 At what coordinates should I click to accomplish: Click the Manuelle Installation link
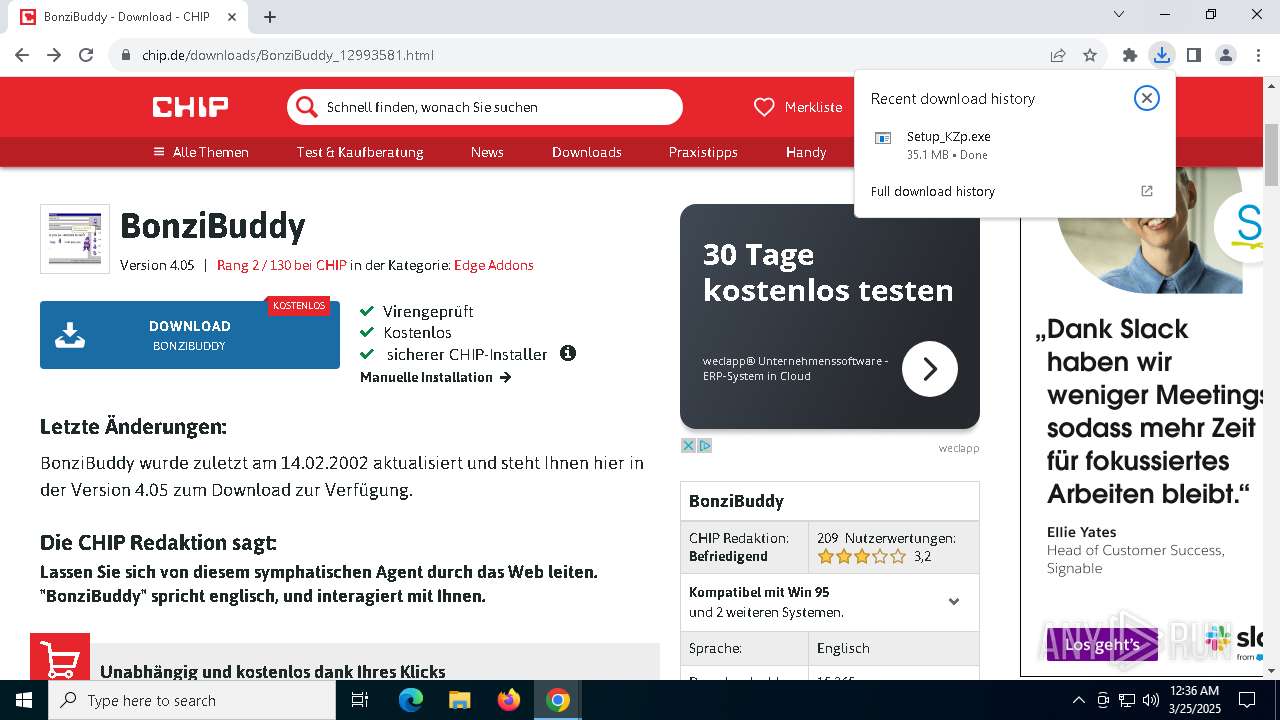coord(436,377)
